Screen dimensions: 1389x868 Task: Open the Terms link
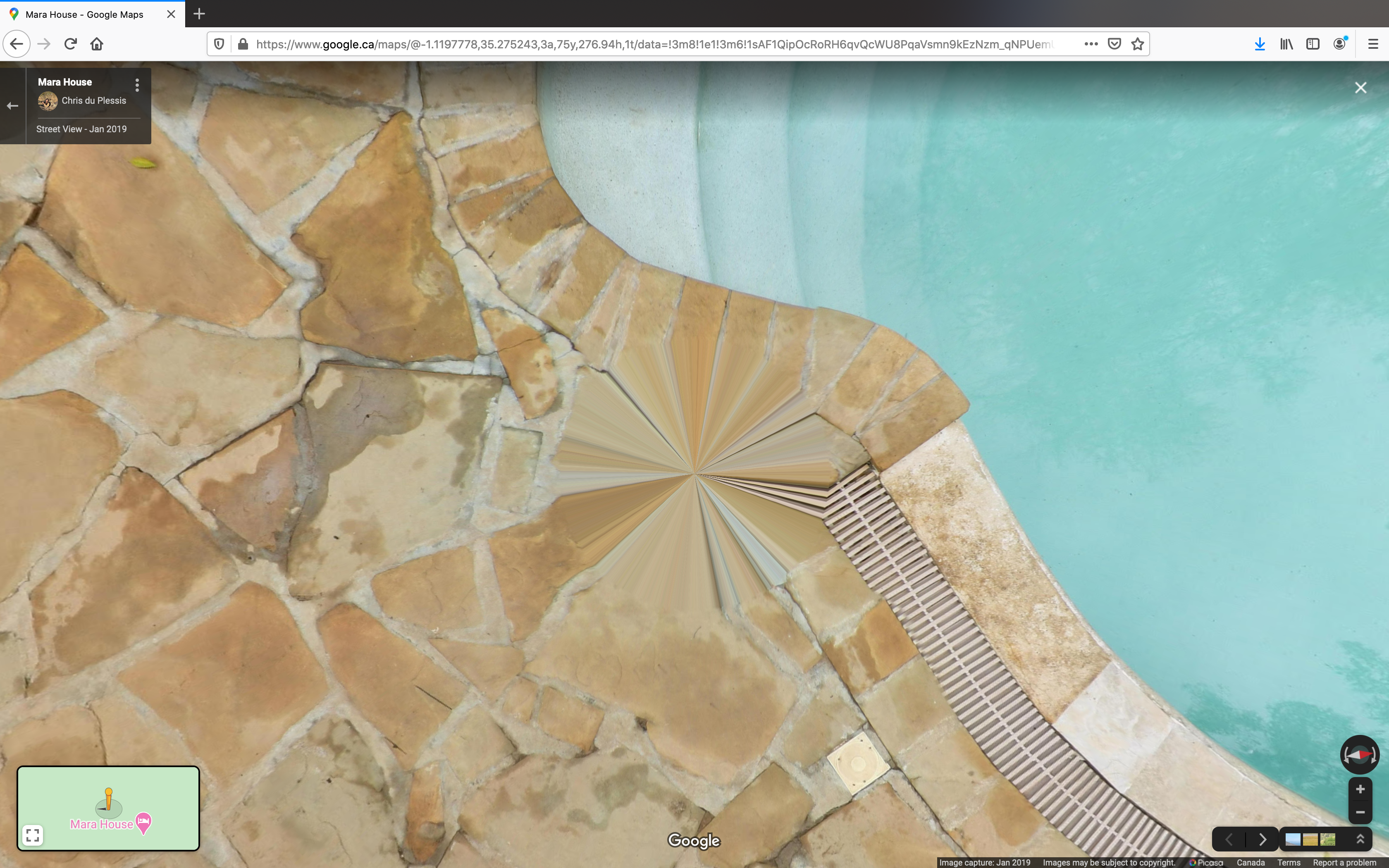click(1288, 862)
